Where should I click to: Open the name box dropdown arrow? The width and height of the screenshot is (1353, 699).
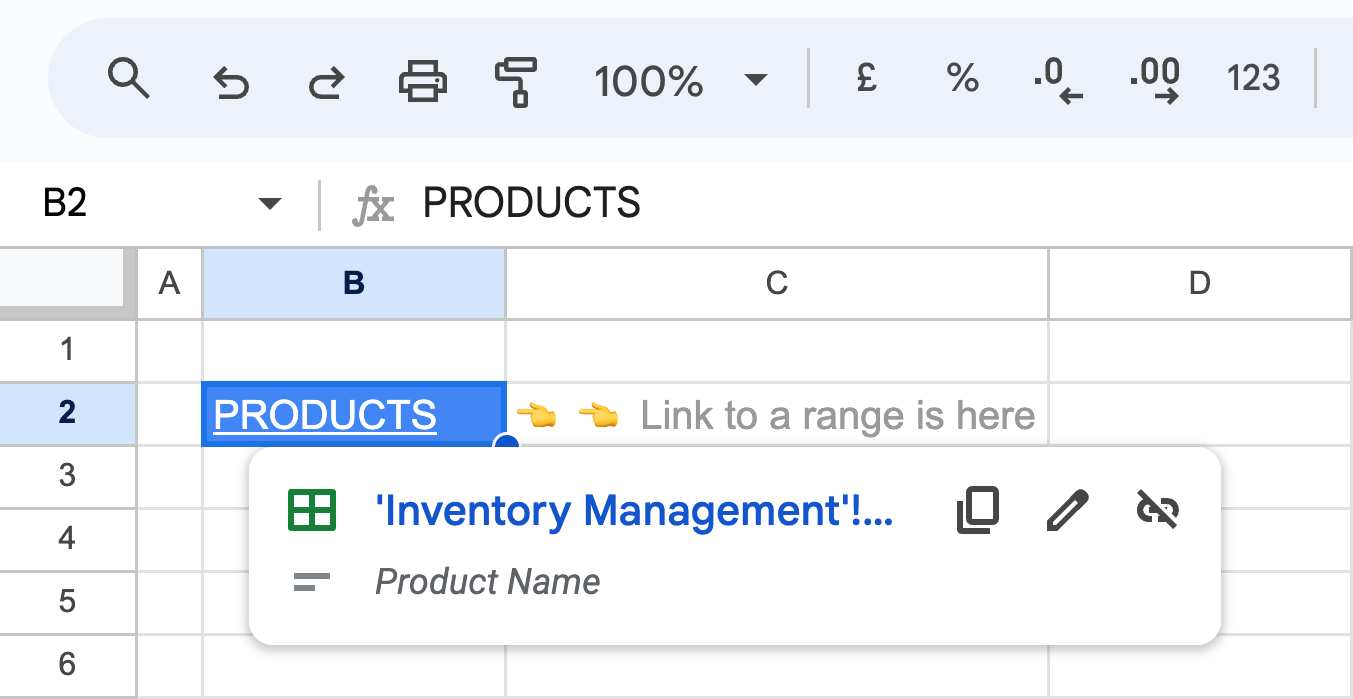click(x=269, y=204)
